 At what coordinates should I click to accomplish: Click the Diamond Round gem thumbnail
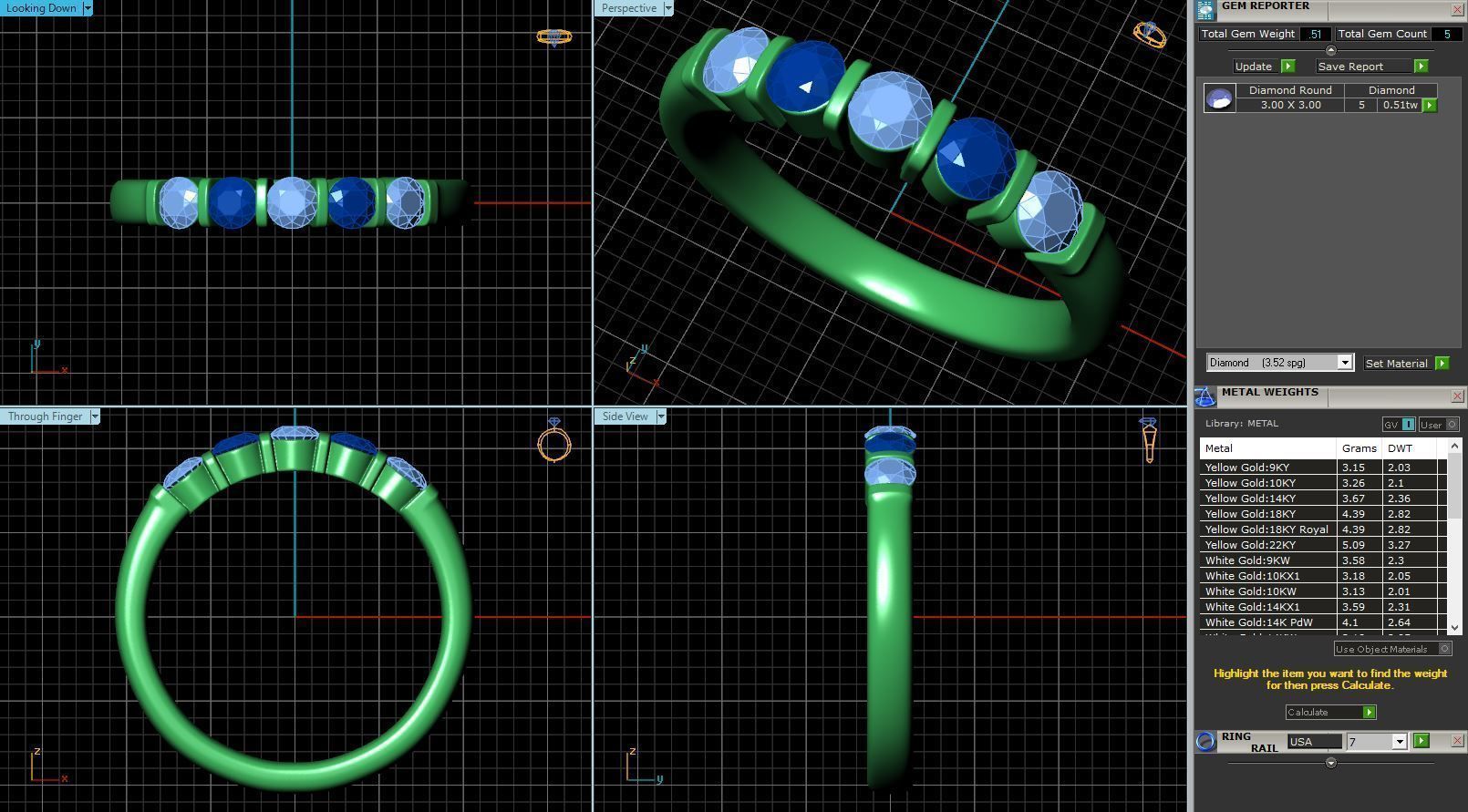1220,98
